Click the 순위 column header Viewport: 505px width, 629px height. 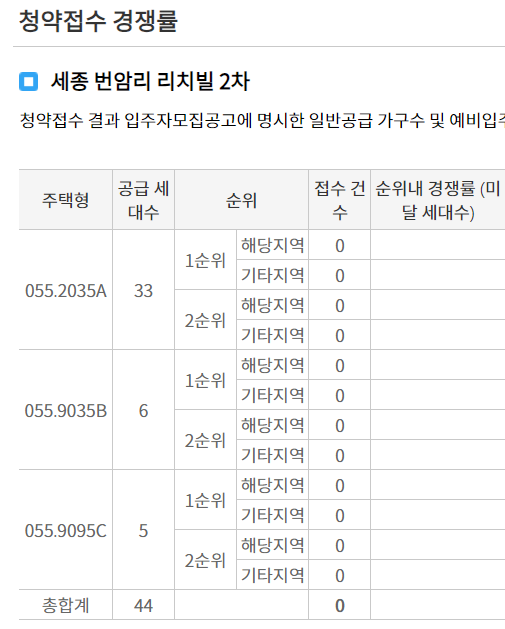tap(241, 200)
